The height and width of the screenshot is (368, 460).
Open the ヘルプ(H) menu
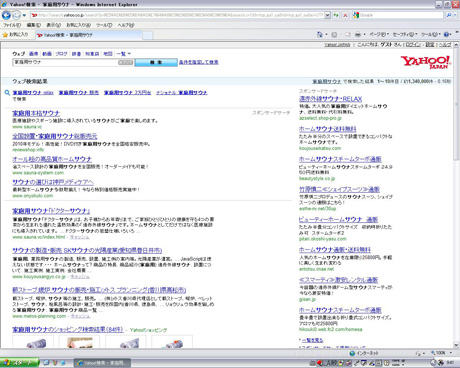coord(126,25)
